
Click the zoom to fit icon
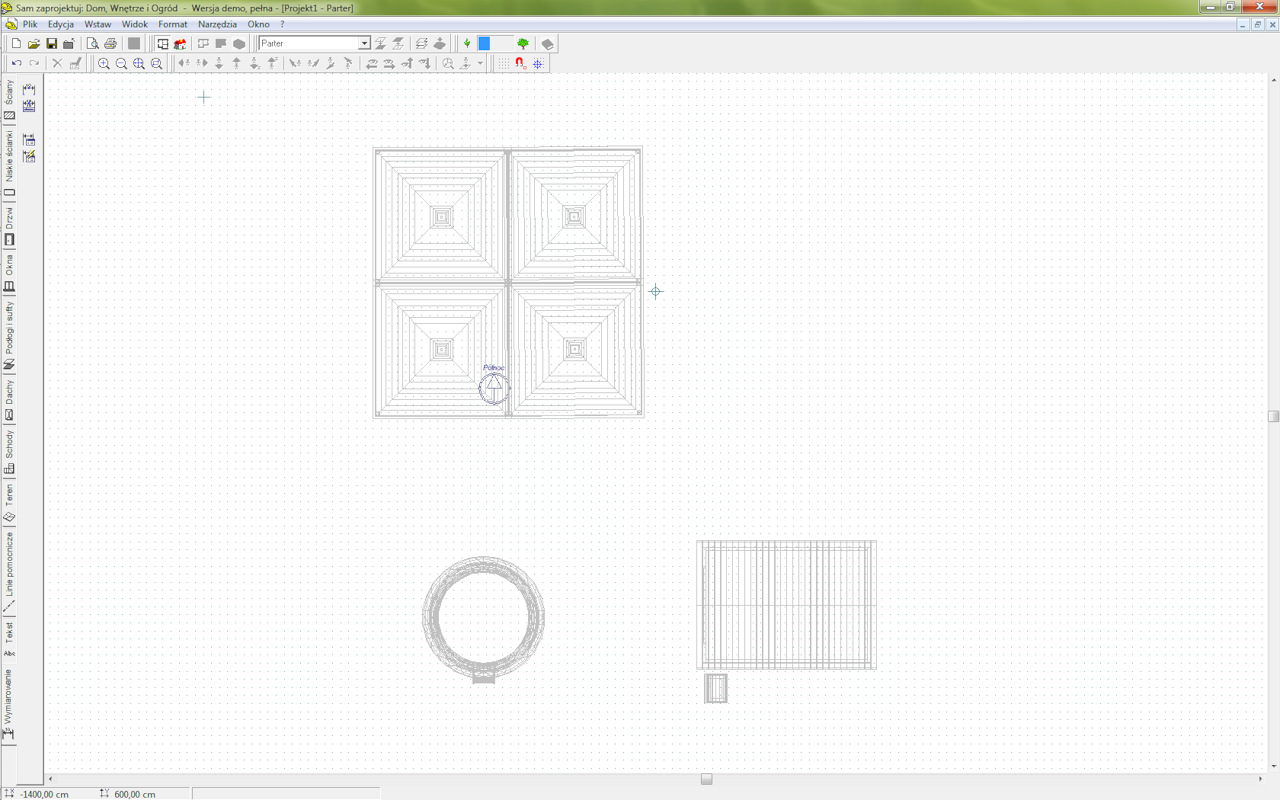139,63
